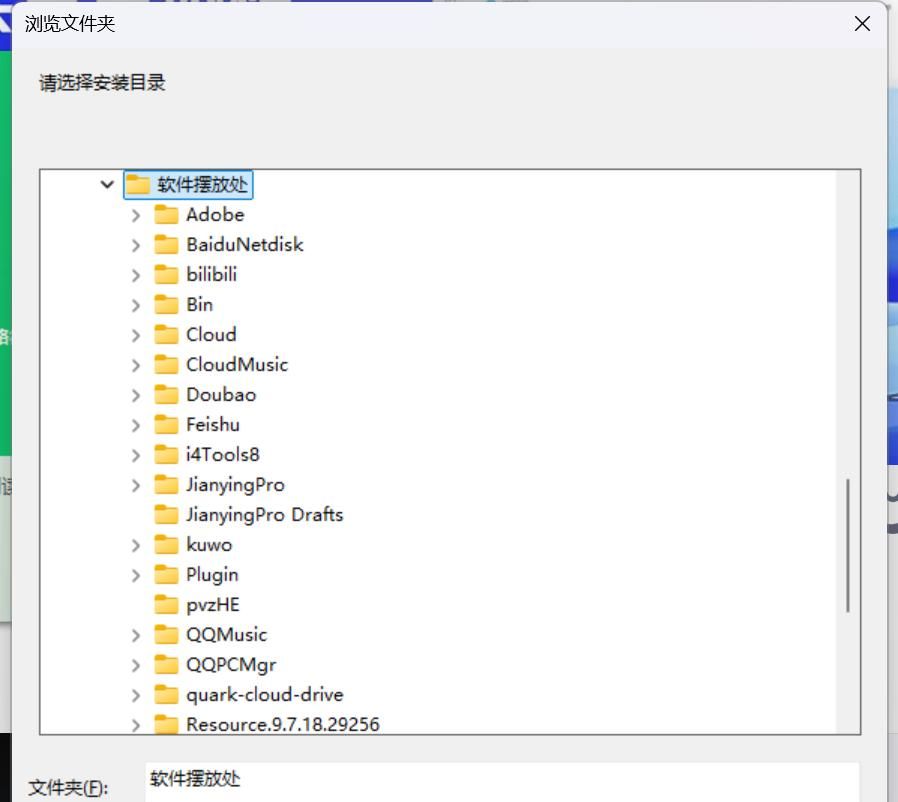Select the CloudMusic folder name

(x=237, y=364)
